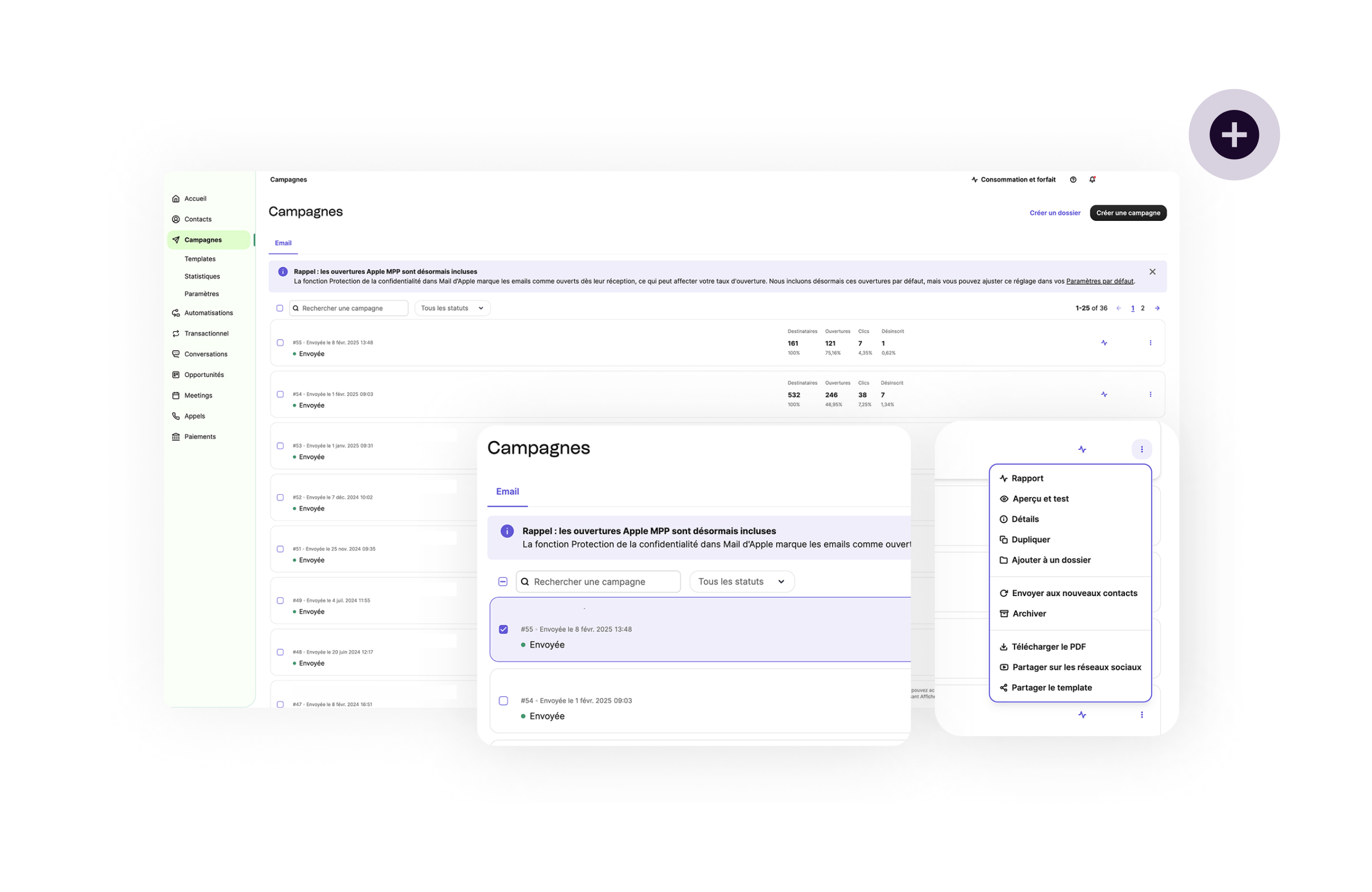Open the notifications bell icon

[1092, 180]
